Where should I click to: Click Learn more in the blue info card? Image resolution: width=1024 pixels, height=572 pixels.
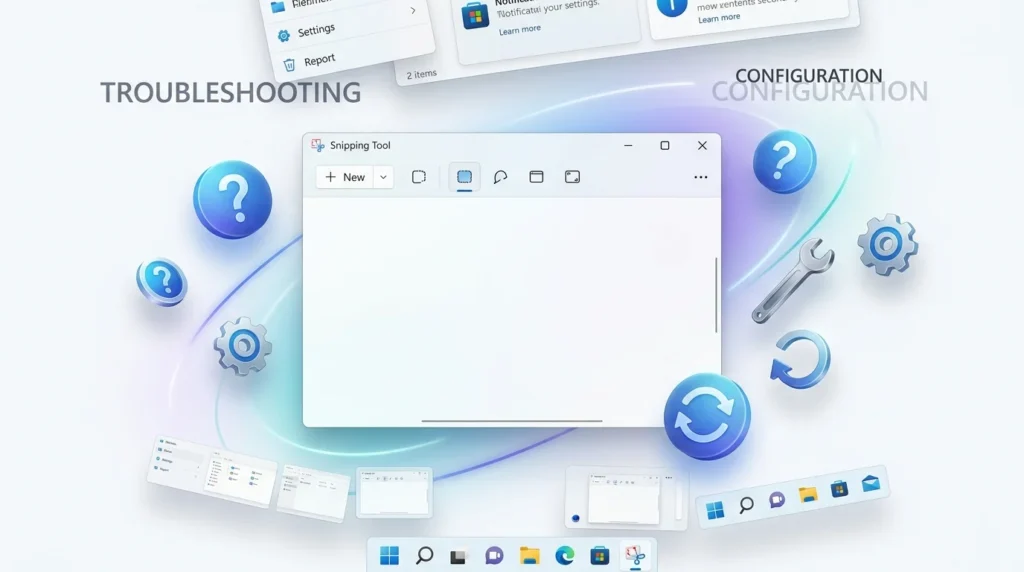pyautogui.click(x=719, y=18)
